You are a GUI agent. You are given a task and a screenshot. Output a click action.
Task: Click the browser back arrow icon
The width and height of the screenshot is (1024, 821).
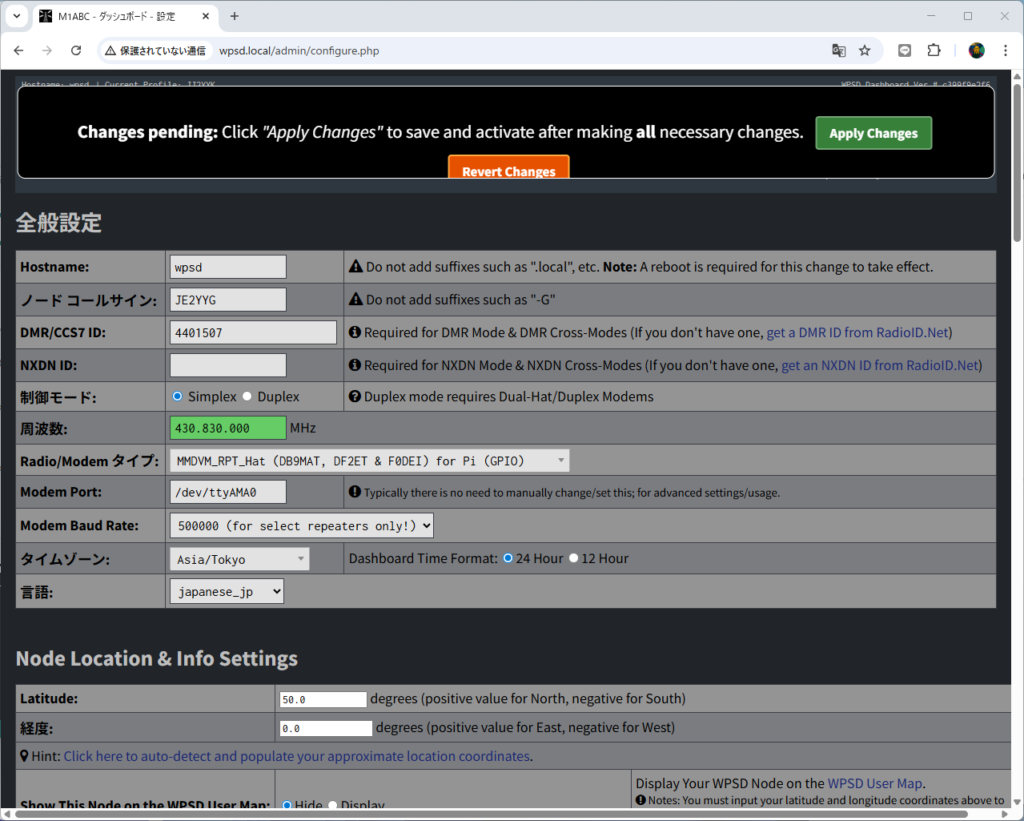[18, 50]
